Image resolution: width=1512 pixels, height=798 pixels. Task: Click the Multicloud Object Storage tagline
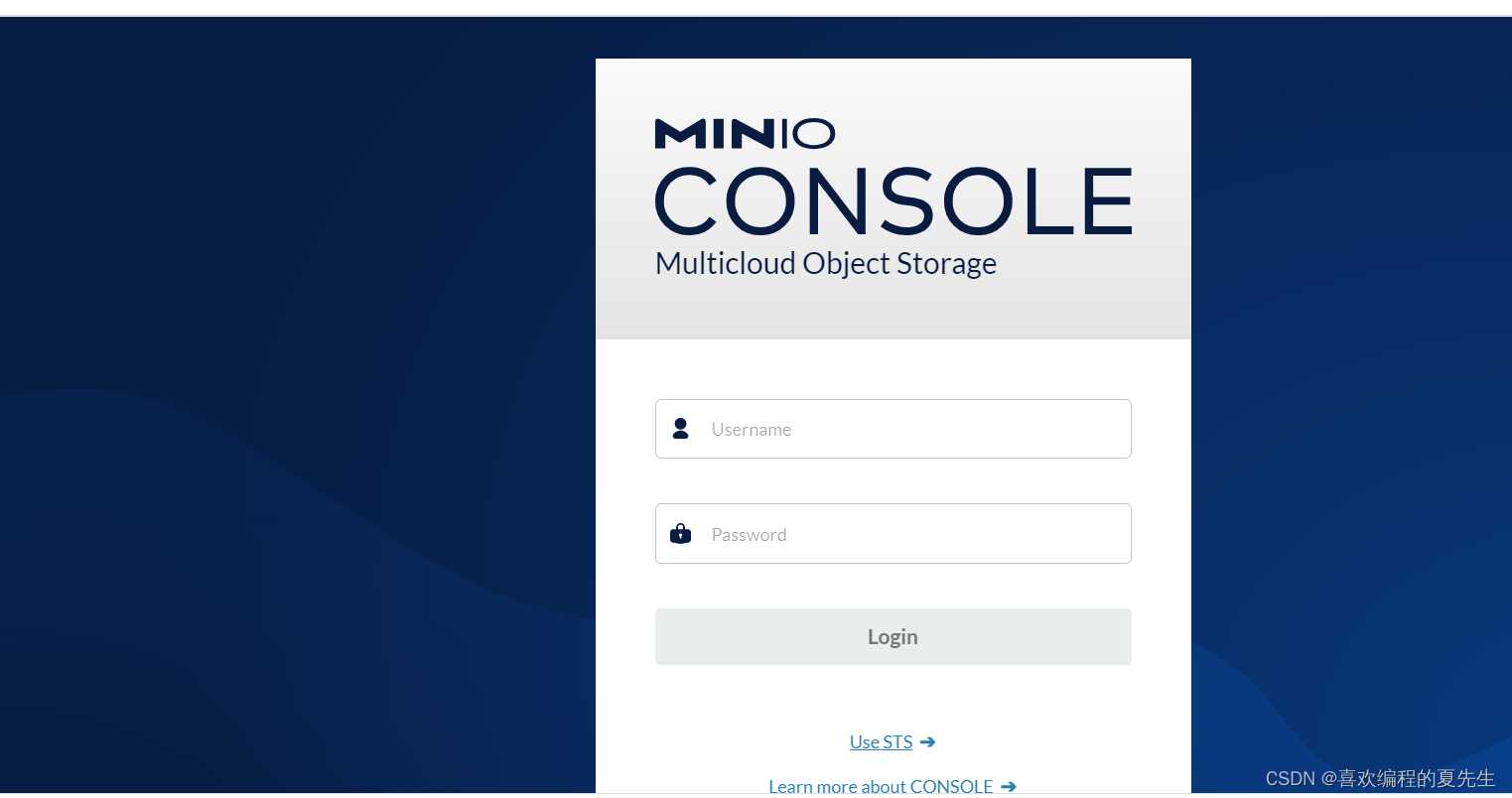[826, 264]
